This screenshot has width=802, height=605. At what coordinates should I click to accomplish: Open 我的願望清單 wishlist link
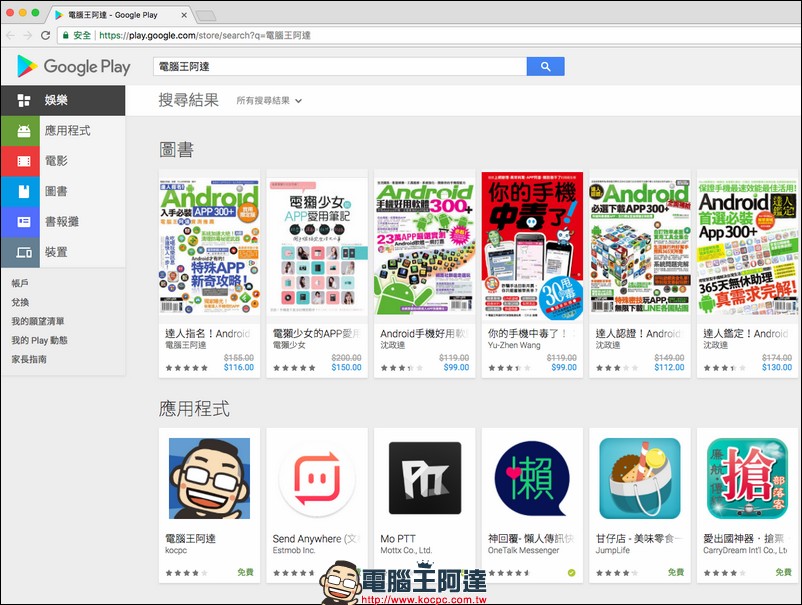coord(38,321)
